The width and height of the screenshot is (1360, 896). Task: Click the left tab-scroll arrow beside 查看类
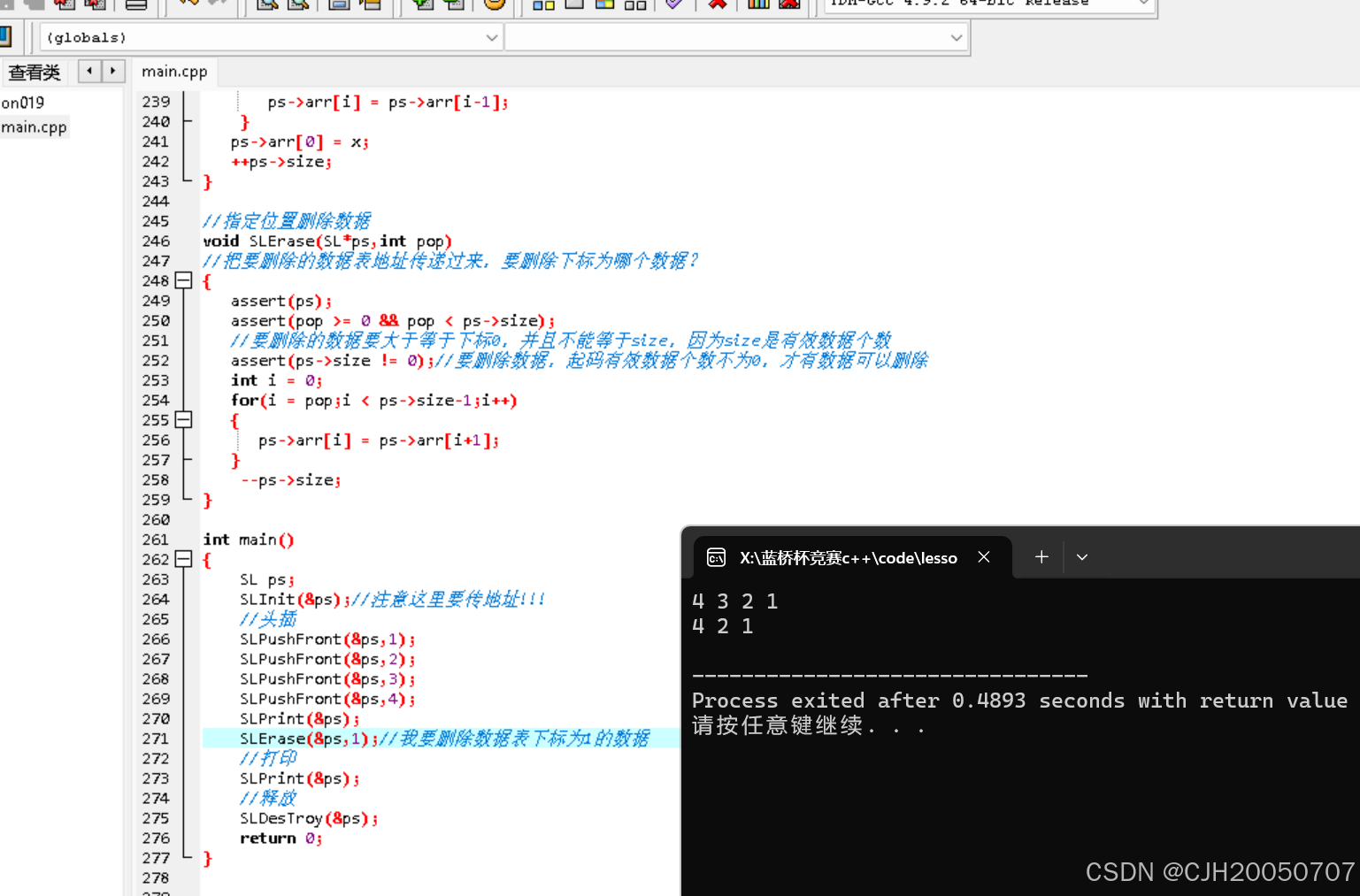(89, 71)
